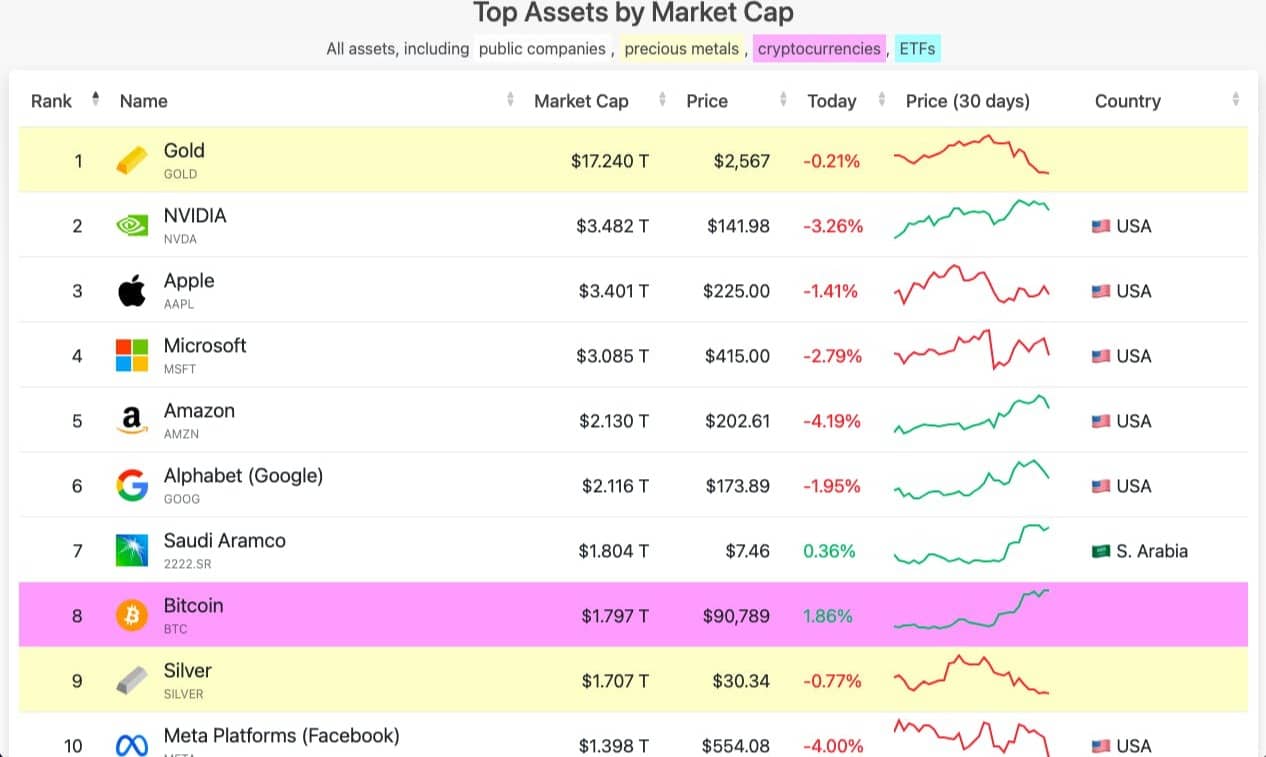Click the USA flag in Apple row

1101,291
